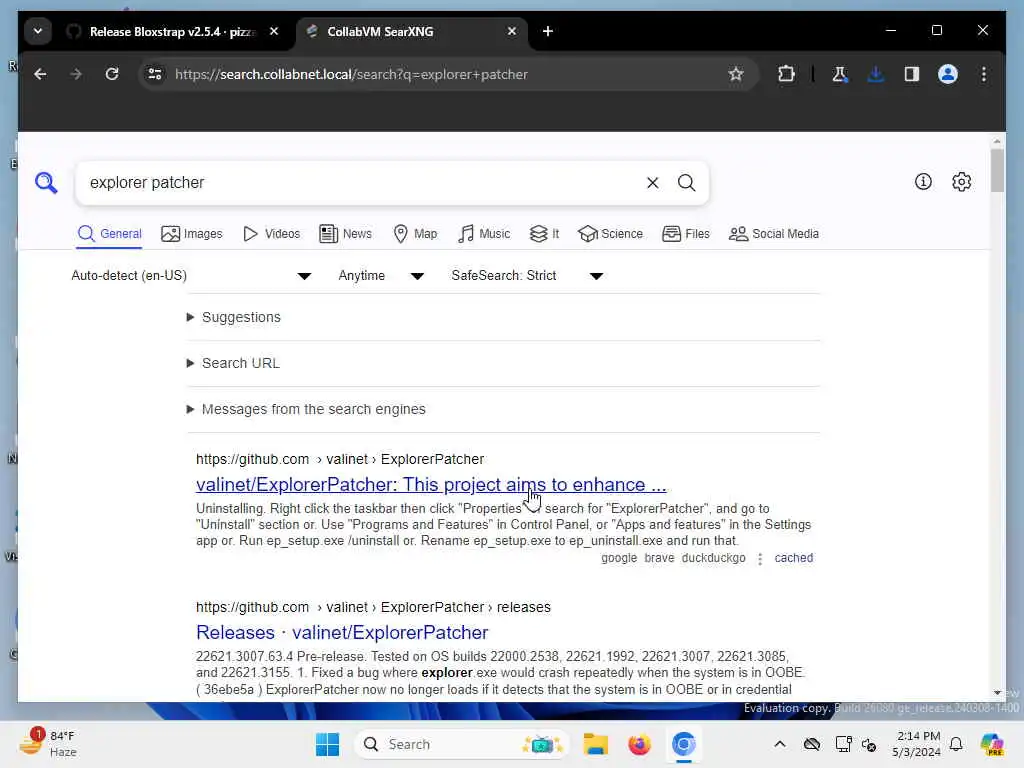
Task: Open Chrome Labs flask icon
Action: click(840, 74)
